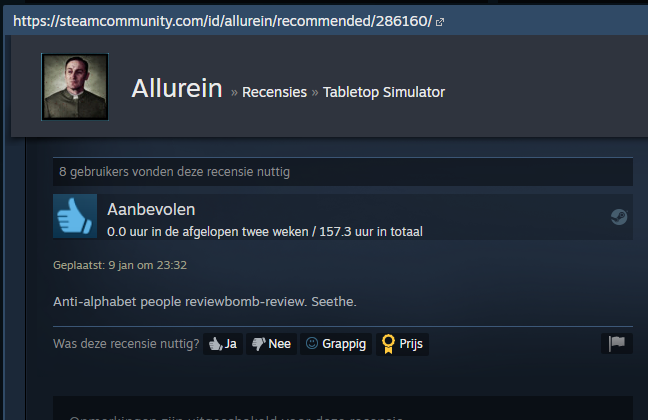Vote Nee to mark review unhelpful
648x420 pixels.
(x=271, y=344)
